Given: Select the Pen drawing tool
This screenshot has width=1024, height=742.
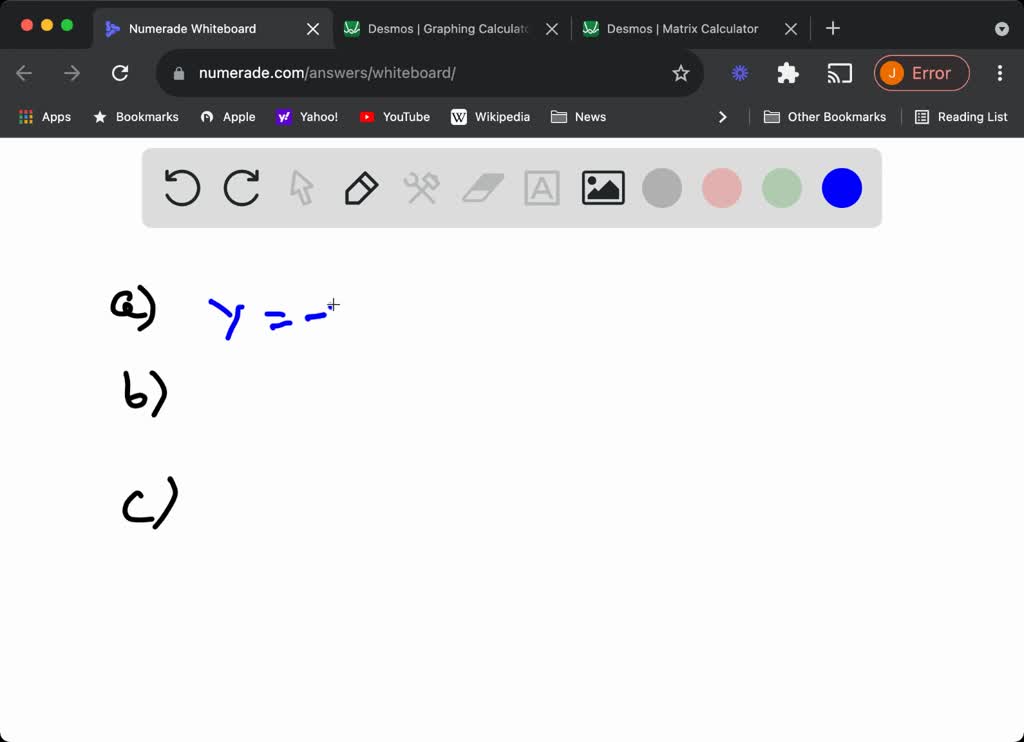Looking at the screenshot, I should pyautogui.click(x=361, y=187).
